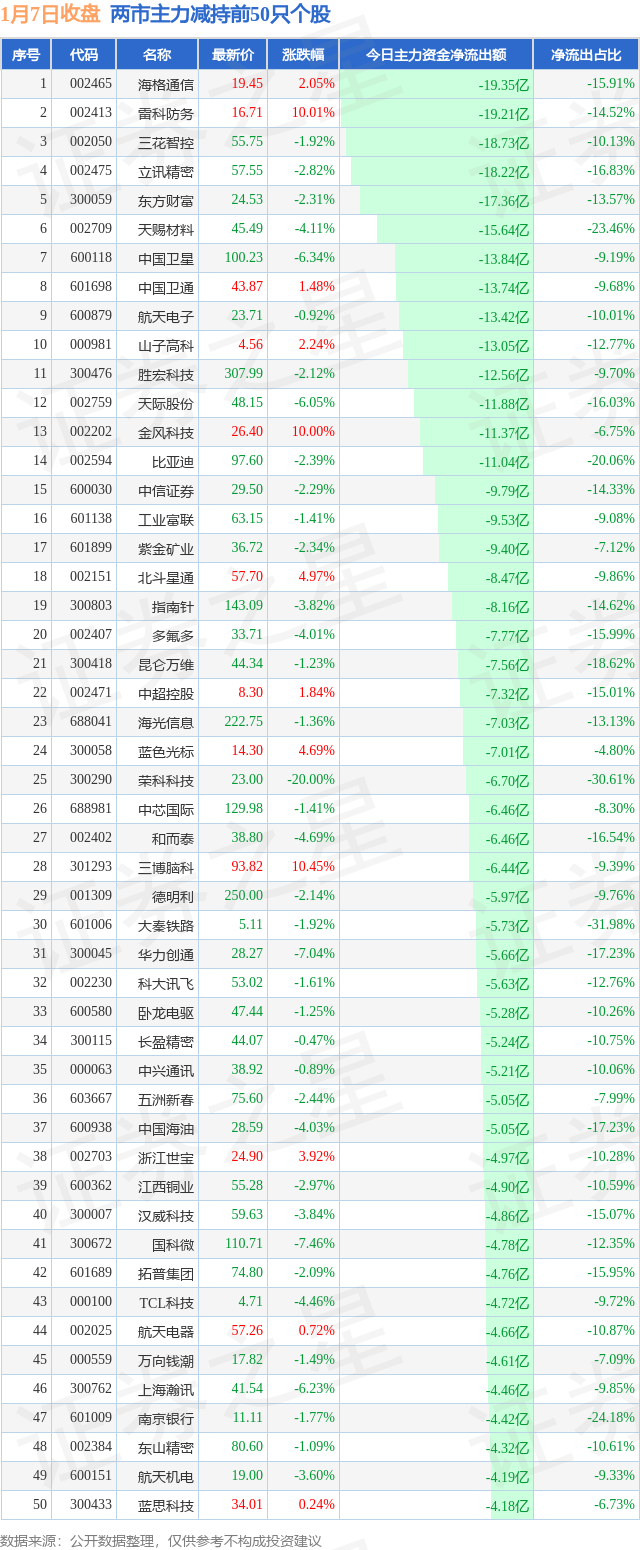Viewport: 640px width, 1550px height.
Task: Click the stock name 三花智控
Action: (x=166, y=142)
